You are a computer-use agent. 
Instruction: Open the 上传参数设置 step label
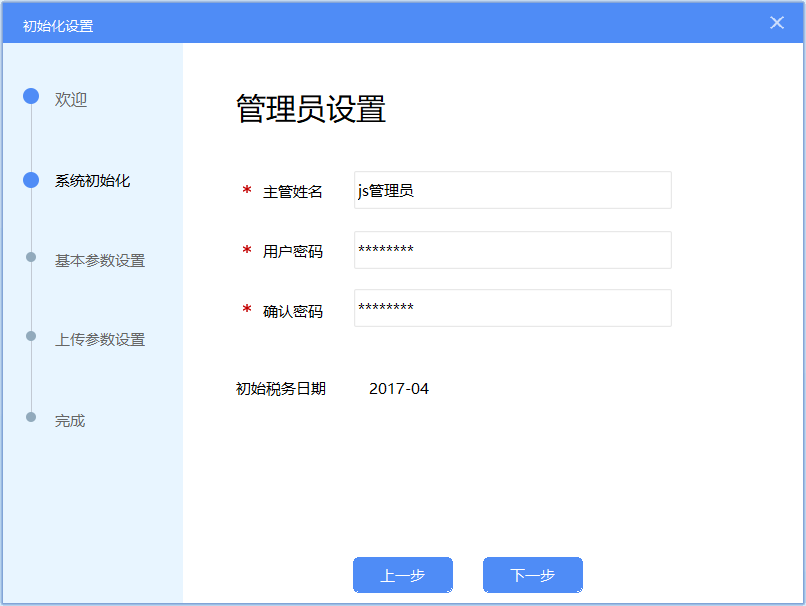coord(100,340)
